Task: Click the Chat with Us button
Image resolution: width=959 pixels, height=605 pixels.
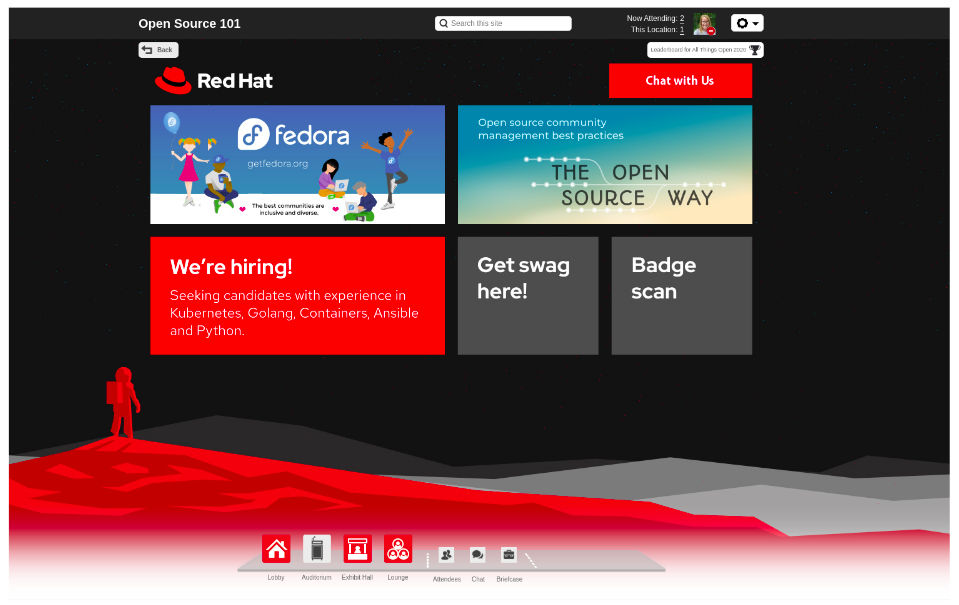Action: (x=680, y=81)
